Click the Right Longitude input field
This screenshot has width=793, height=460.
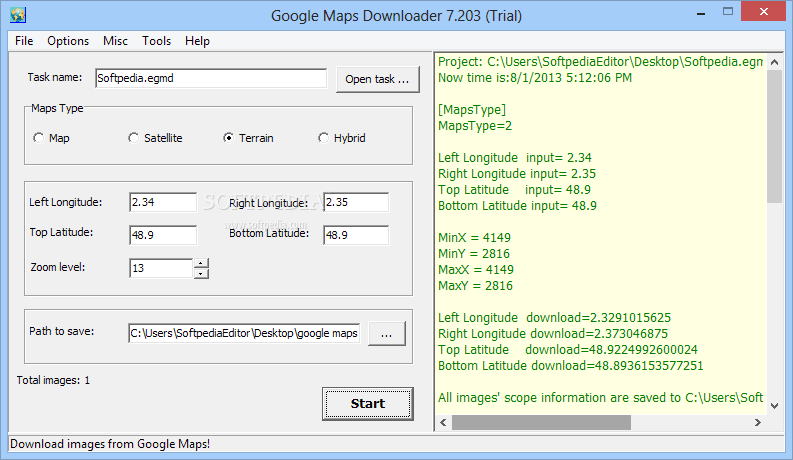(356, 202)
